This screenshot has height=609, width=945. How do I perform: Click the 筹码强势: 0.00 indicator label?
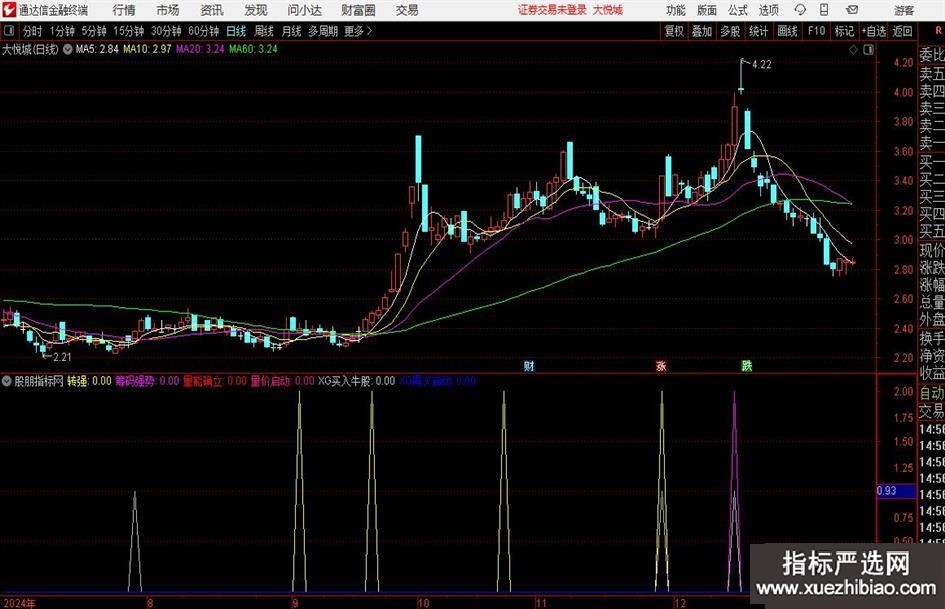pyautogui.click(x=148, y=381)
